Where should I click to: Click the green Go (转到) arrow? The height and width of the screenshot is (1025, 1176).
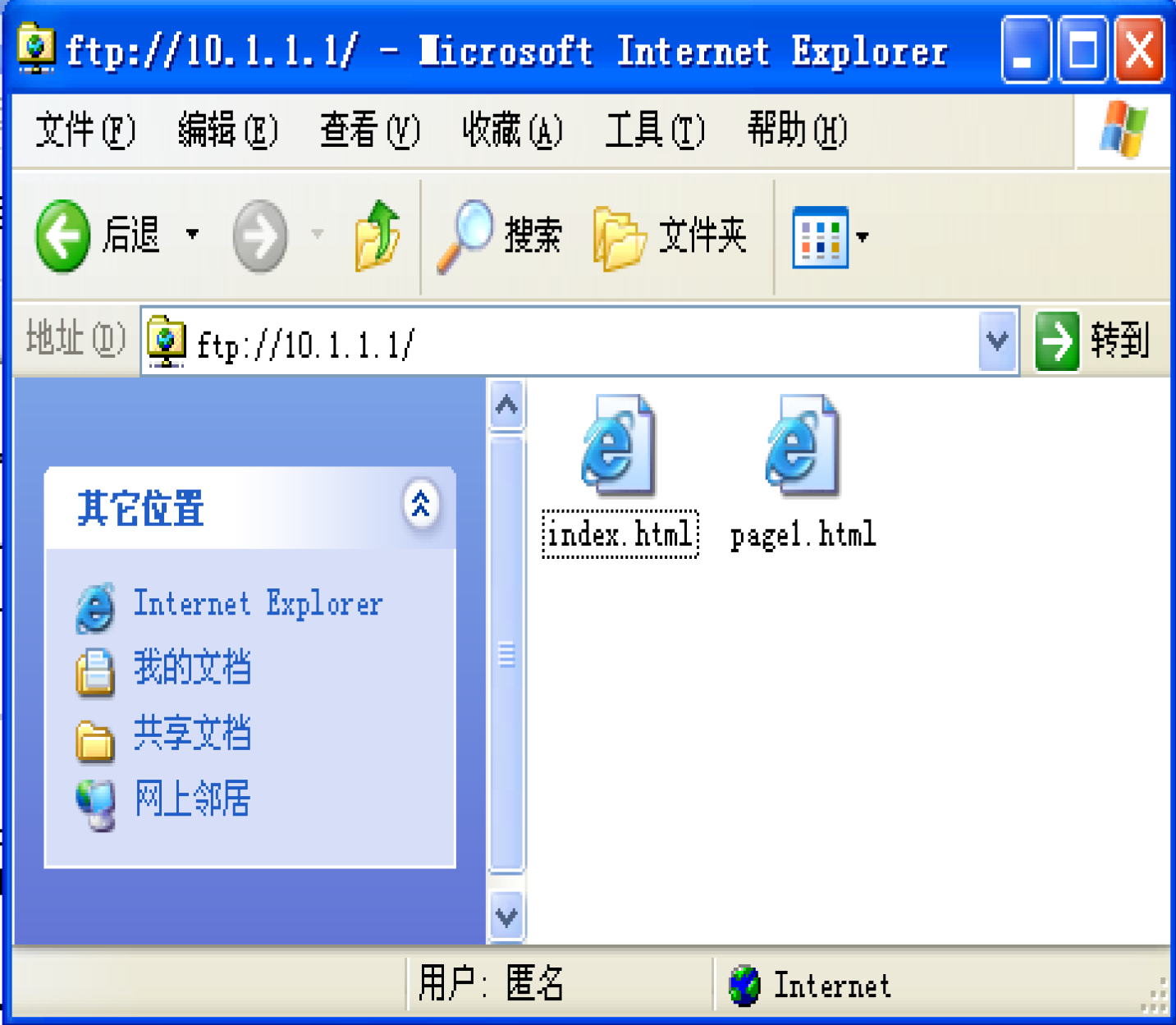(x=1057, y=341)
